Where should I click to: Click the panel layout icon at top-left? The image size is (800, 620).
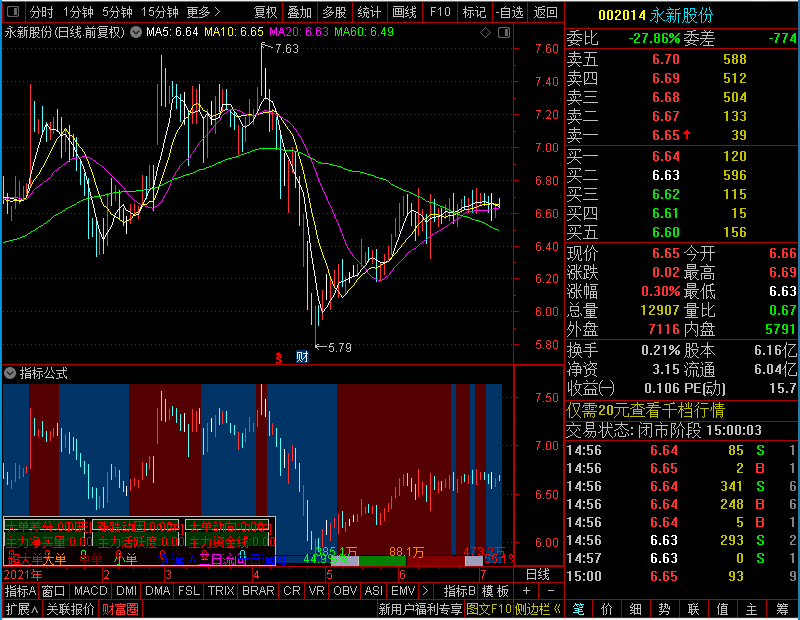tap(13, 11)
